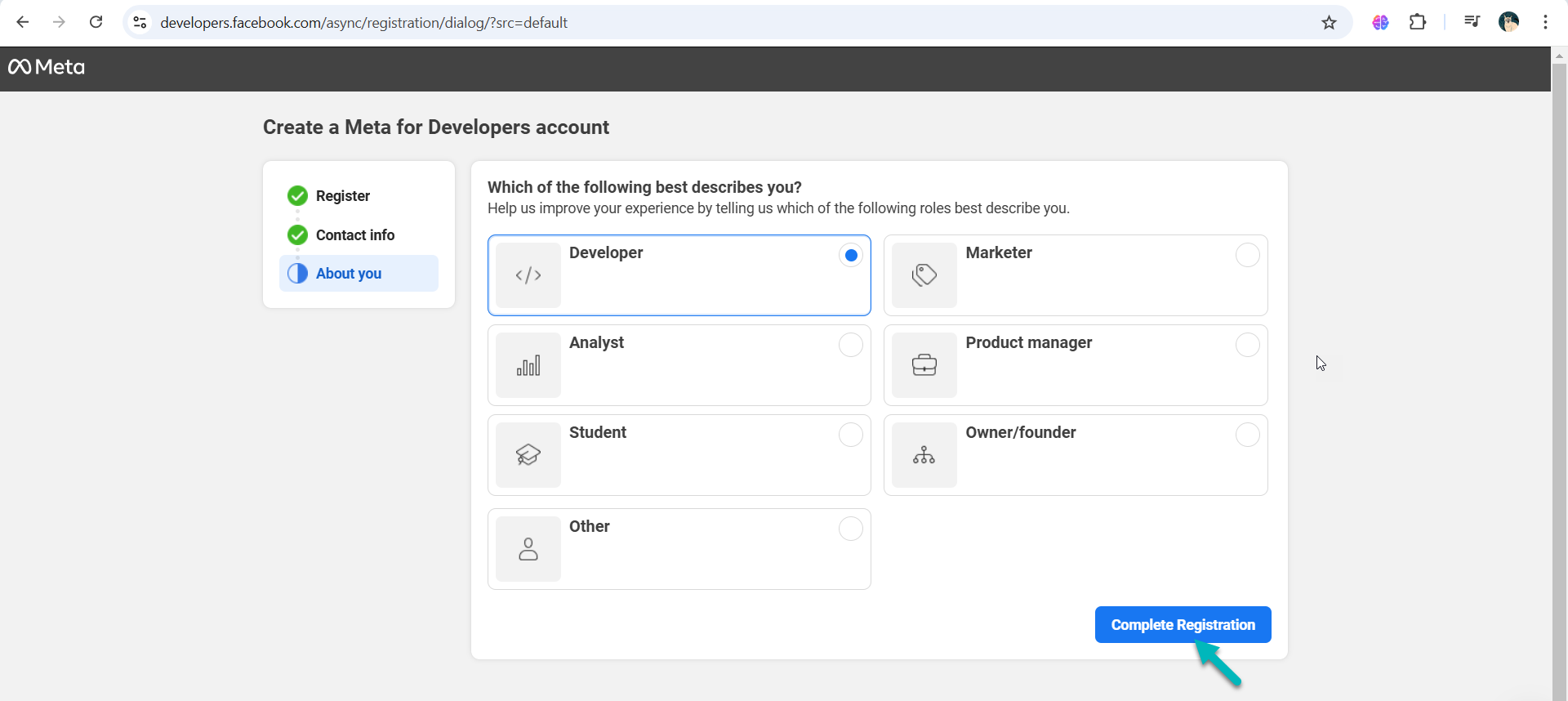
Task: Click the 'Help us improve your experience' description
Action: pyautogui.click(x=778, y=208)
